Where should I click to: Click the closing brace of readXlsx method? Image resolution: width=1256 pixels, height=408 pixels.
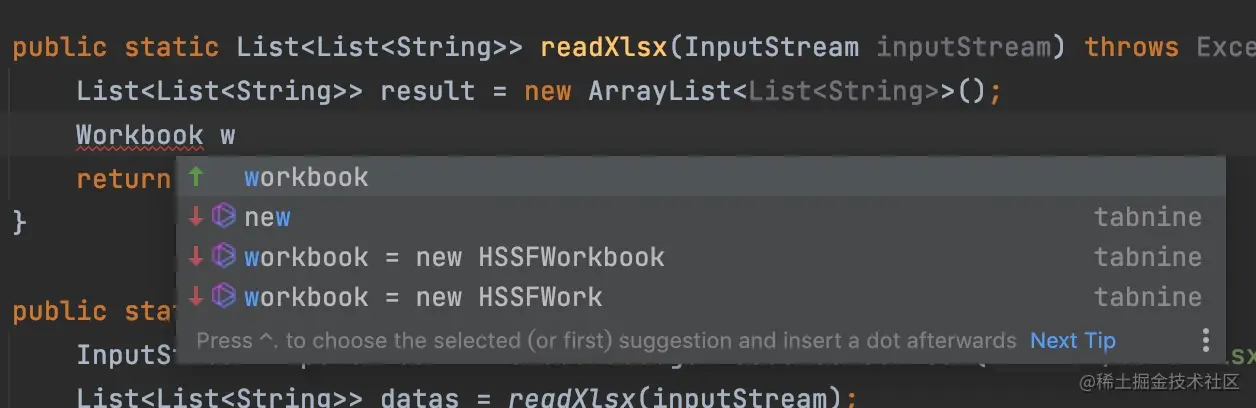click(x=19, y=222)
